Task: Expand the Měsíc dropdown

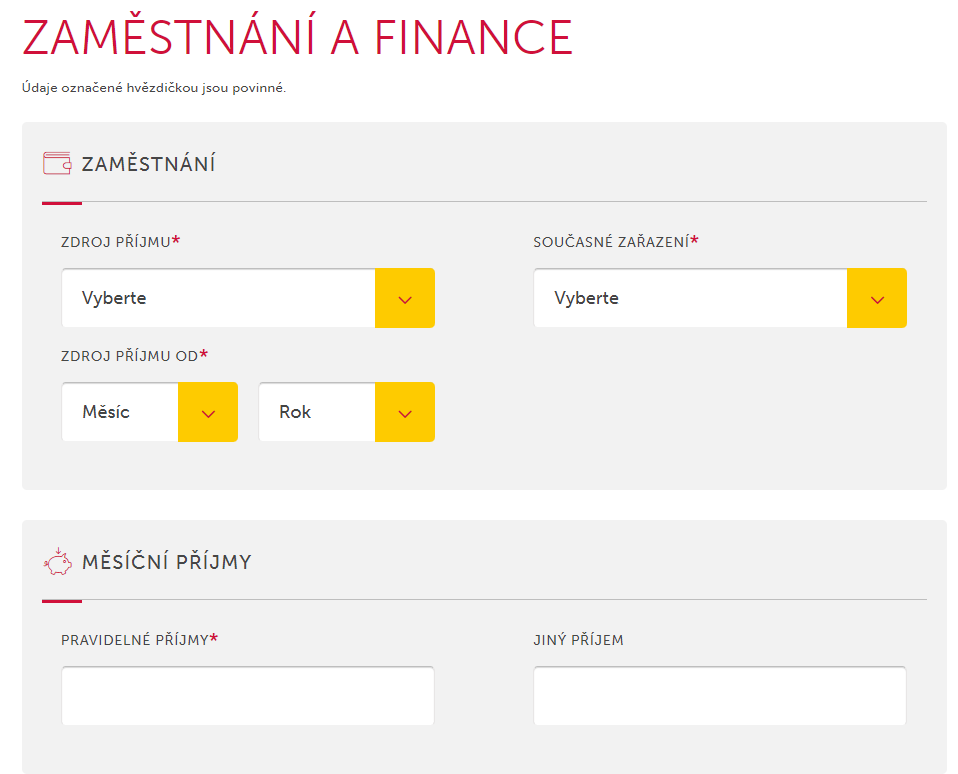Action: 120,411
